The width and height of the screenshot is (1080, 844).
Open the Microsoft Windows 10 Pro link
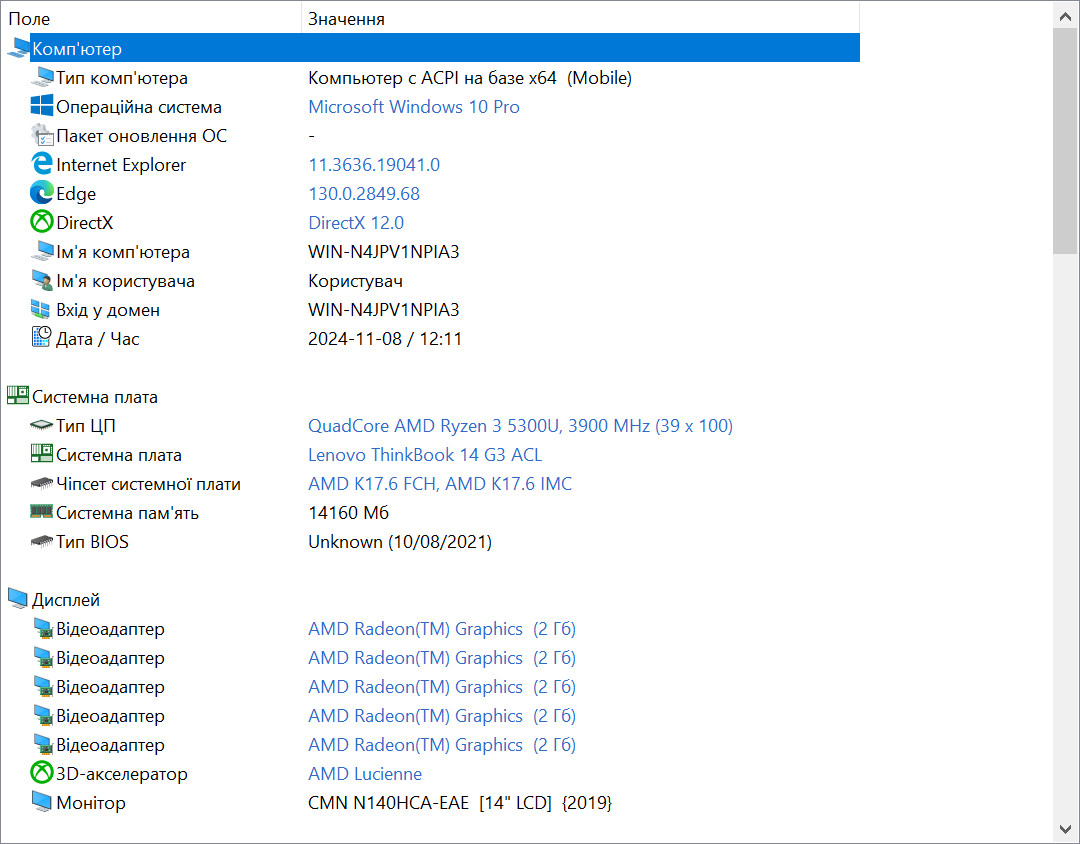coord(413,107)
